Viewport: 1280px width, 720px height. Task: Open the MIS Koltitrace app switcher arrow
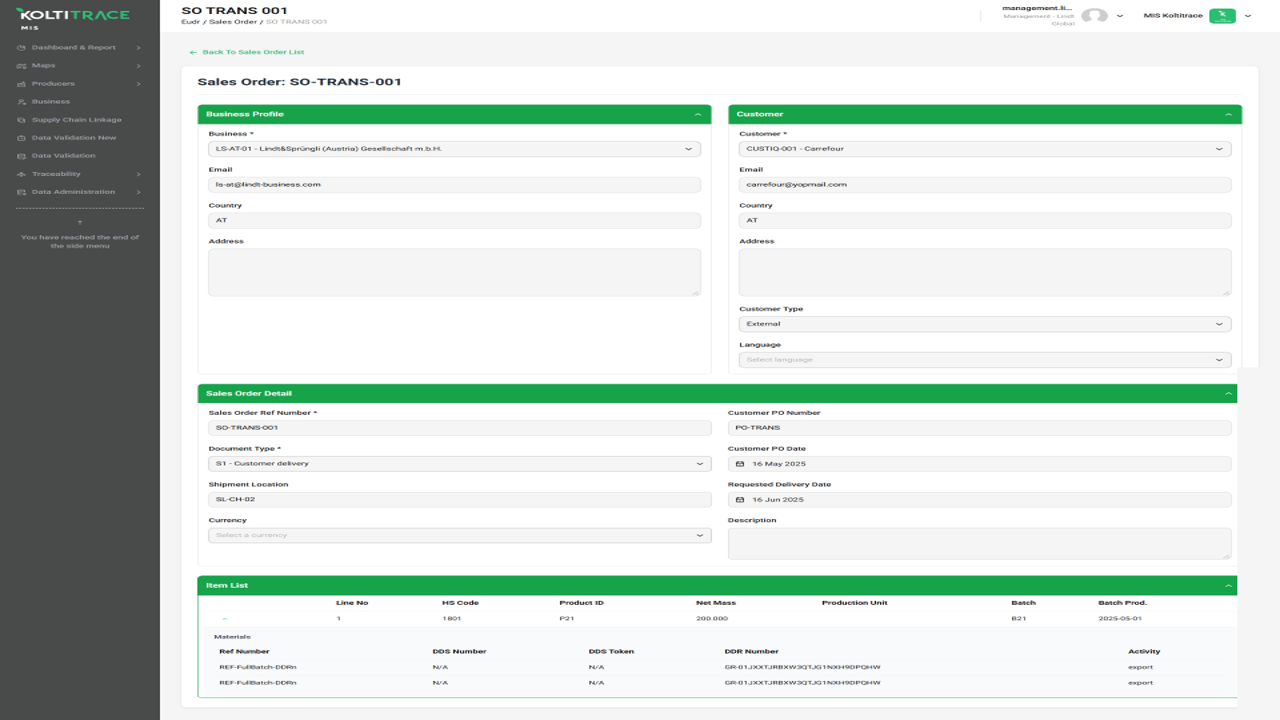coord(1248,16)
